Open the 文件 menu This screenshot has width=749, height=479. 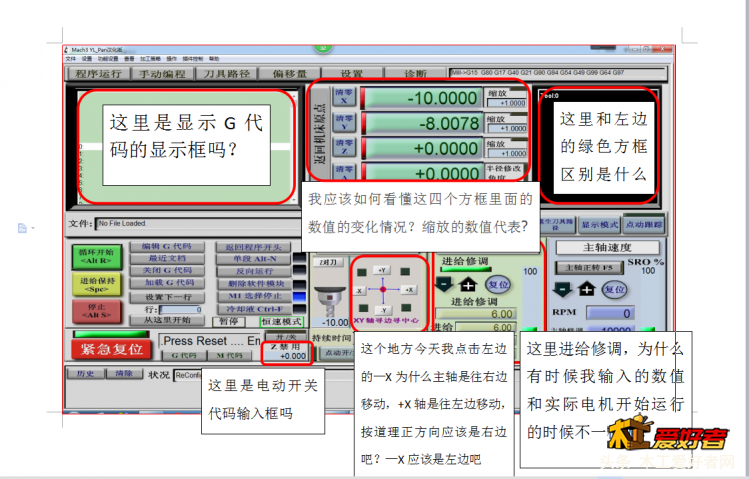(x=71, y=59)
